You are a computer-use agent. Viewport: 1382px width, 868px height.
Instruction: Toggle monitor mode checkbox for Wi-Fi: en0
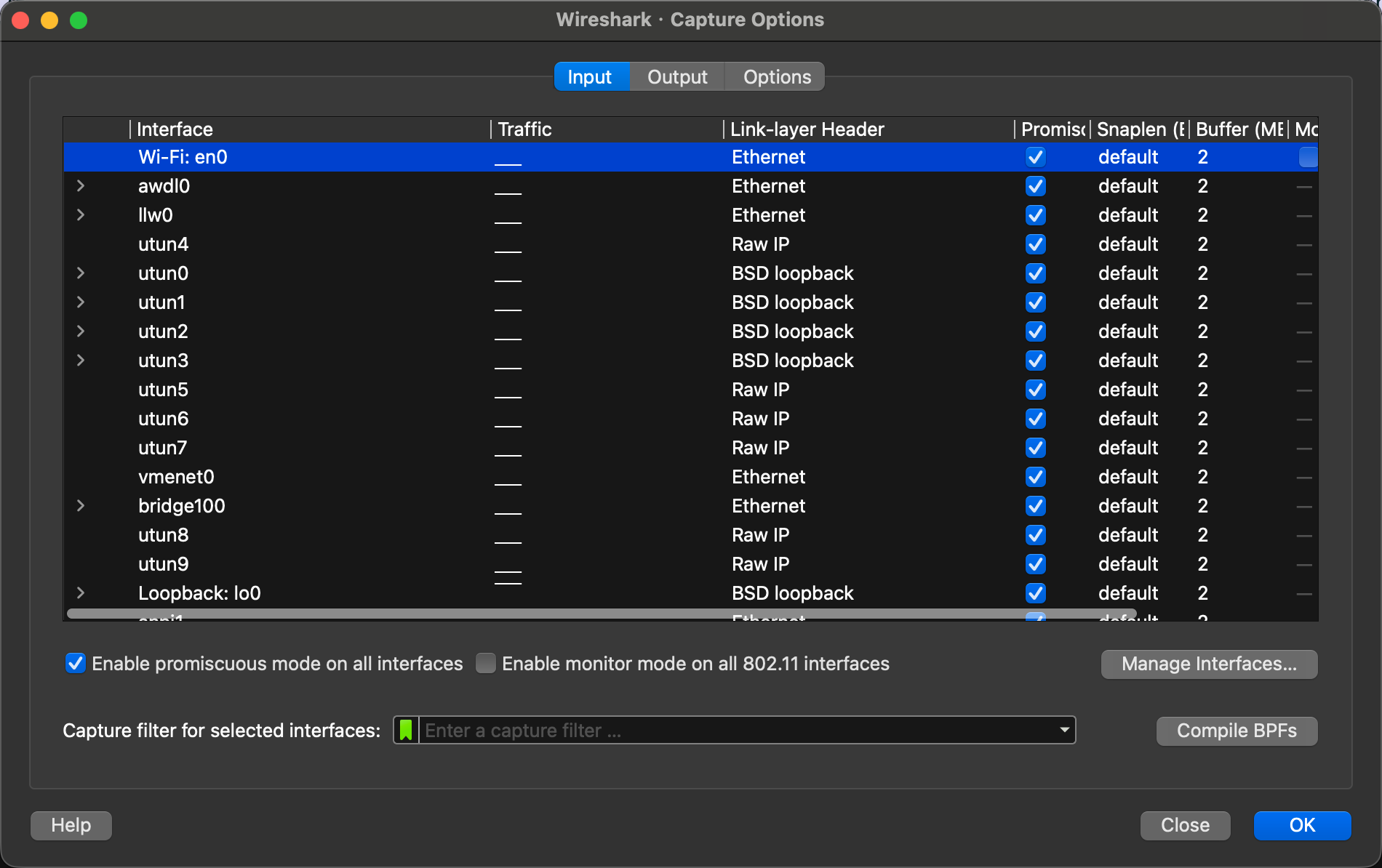(1307, 157)
